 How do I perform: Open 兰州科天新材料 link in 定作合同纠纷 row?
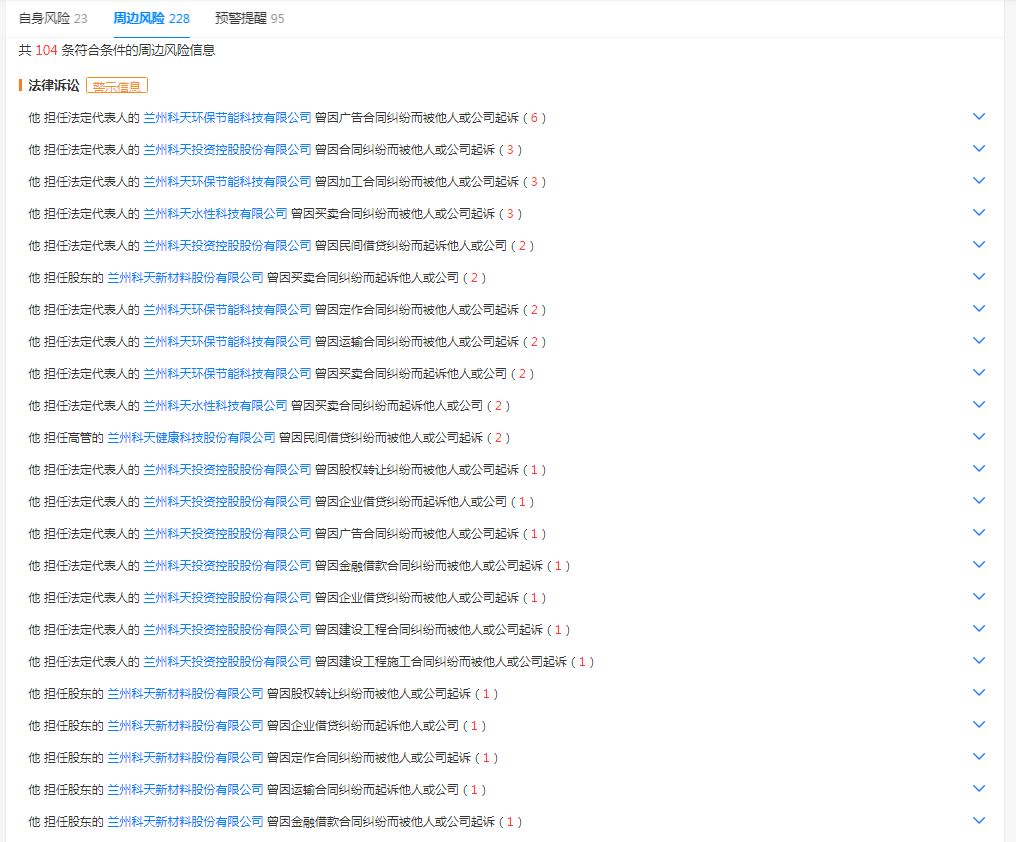[185, 758]
